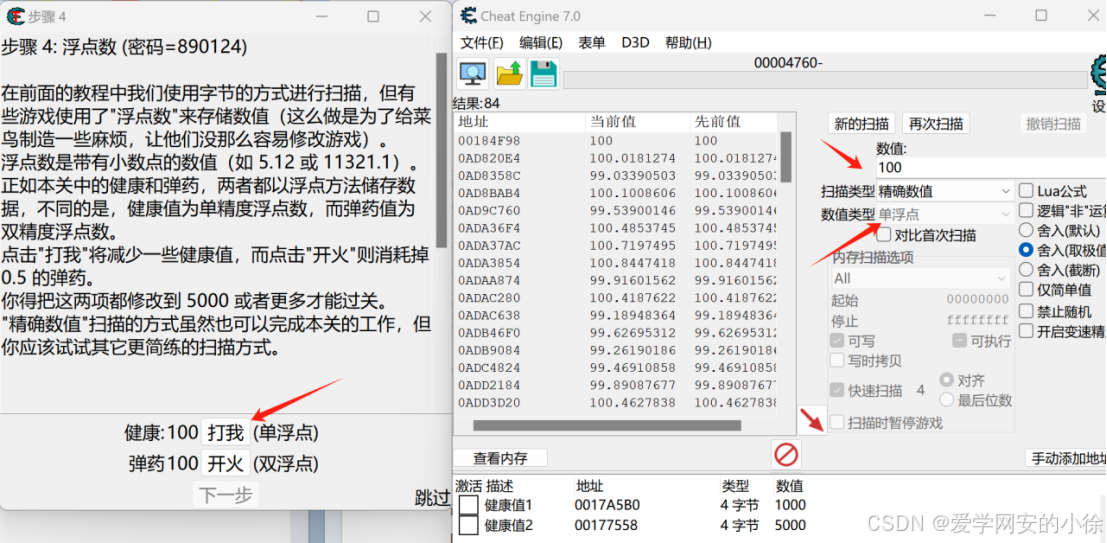This screenshot has width=1107, height=543.
Task: Click the open folder icon in Cheat Engine
Action: pyautogui.click(x=509, y=73)
